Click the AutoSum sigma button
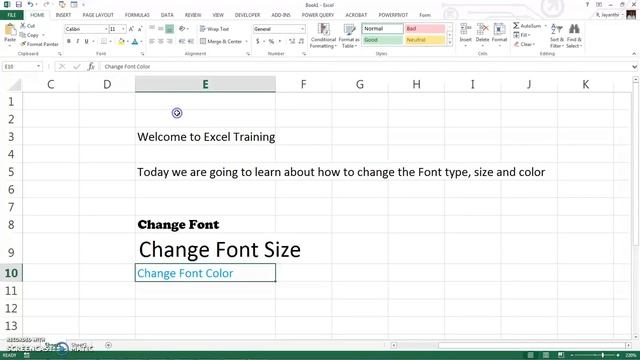This screenshot has height=360, width=640. point(527,26)
